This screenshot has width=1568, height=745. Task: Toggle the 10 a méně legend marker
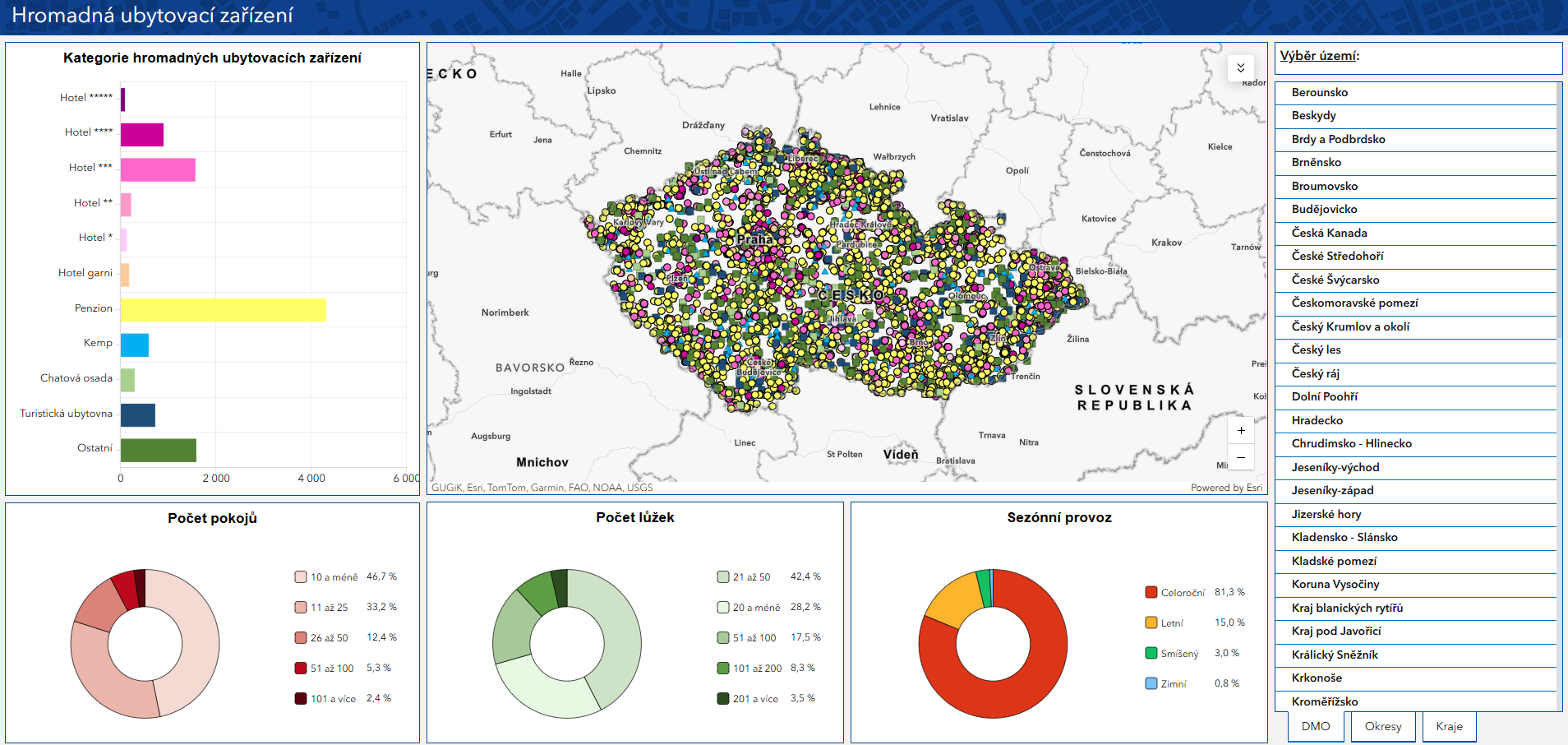(301, 576)
